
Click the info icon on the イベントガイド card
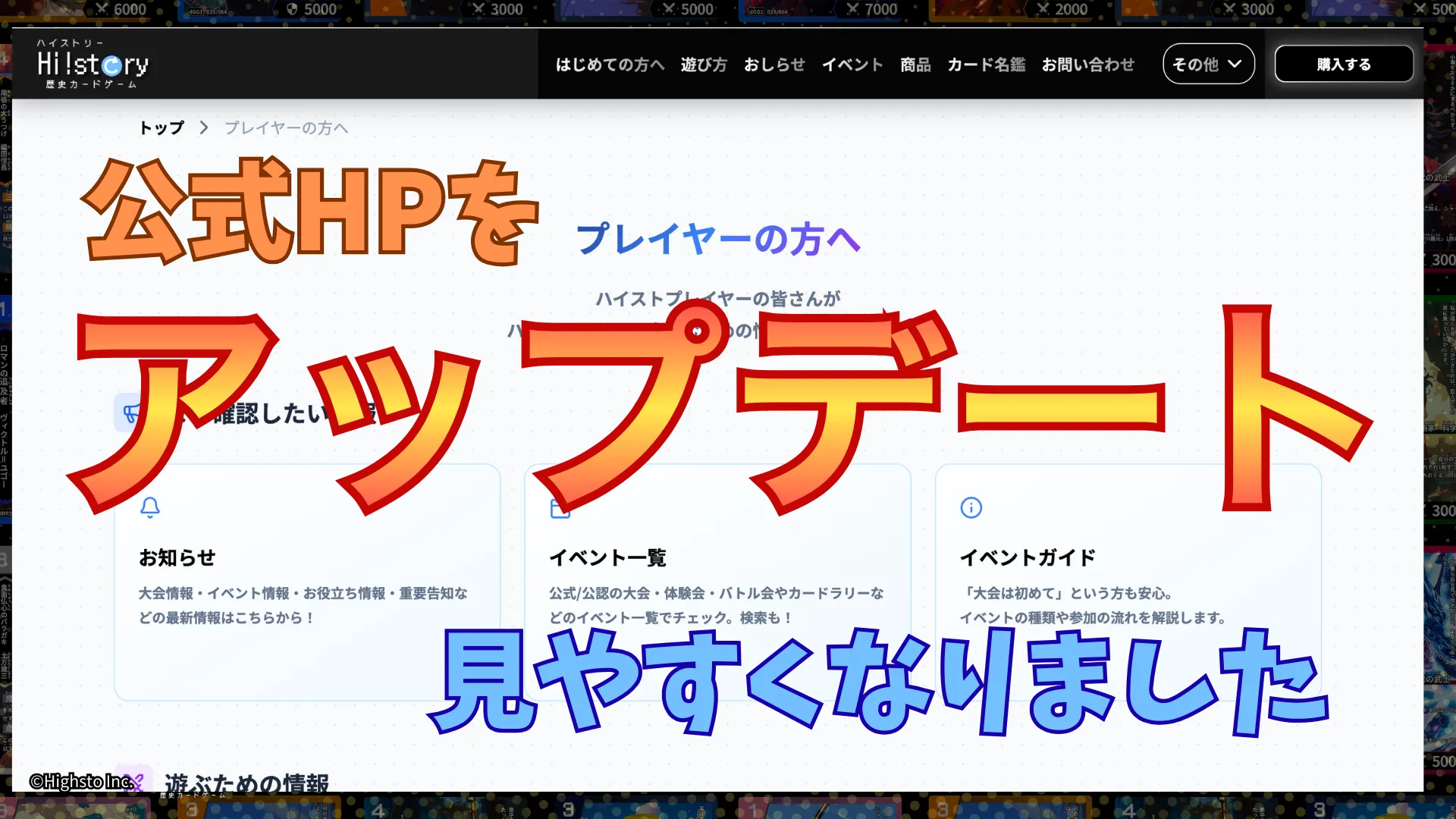tap(971, 508)
